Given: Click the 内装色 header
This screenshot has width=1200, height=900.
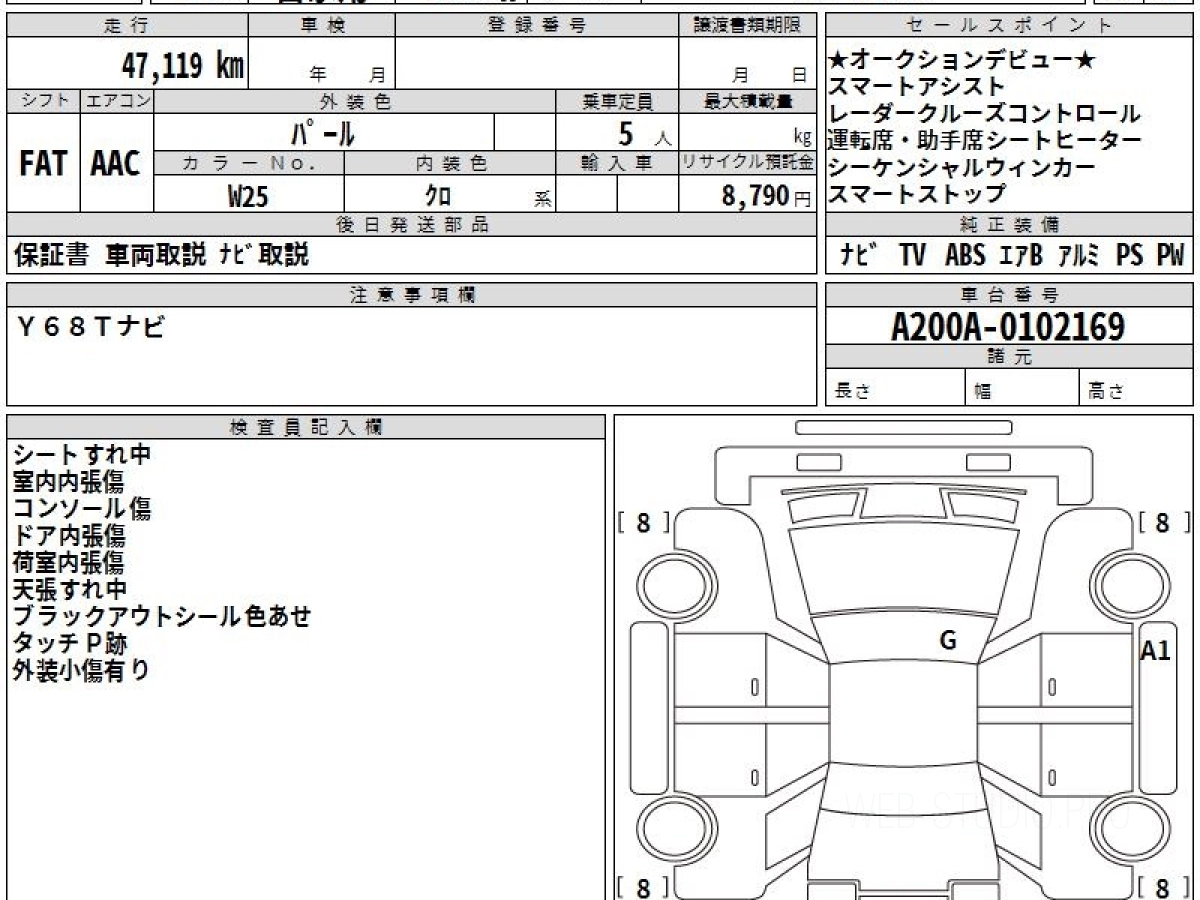Looking at the screenshot, I should click(450, 164).
